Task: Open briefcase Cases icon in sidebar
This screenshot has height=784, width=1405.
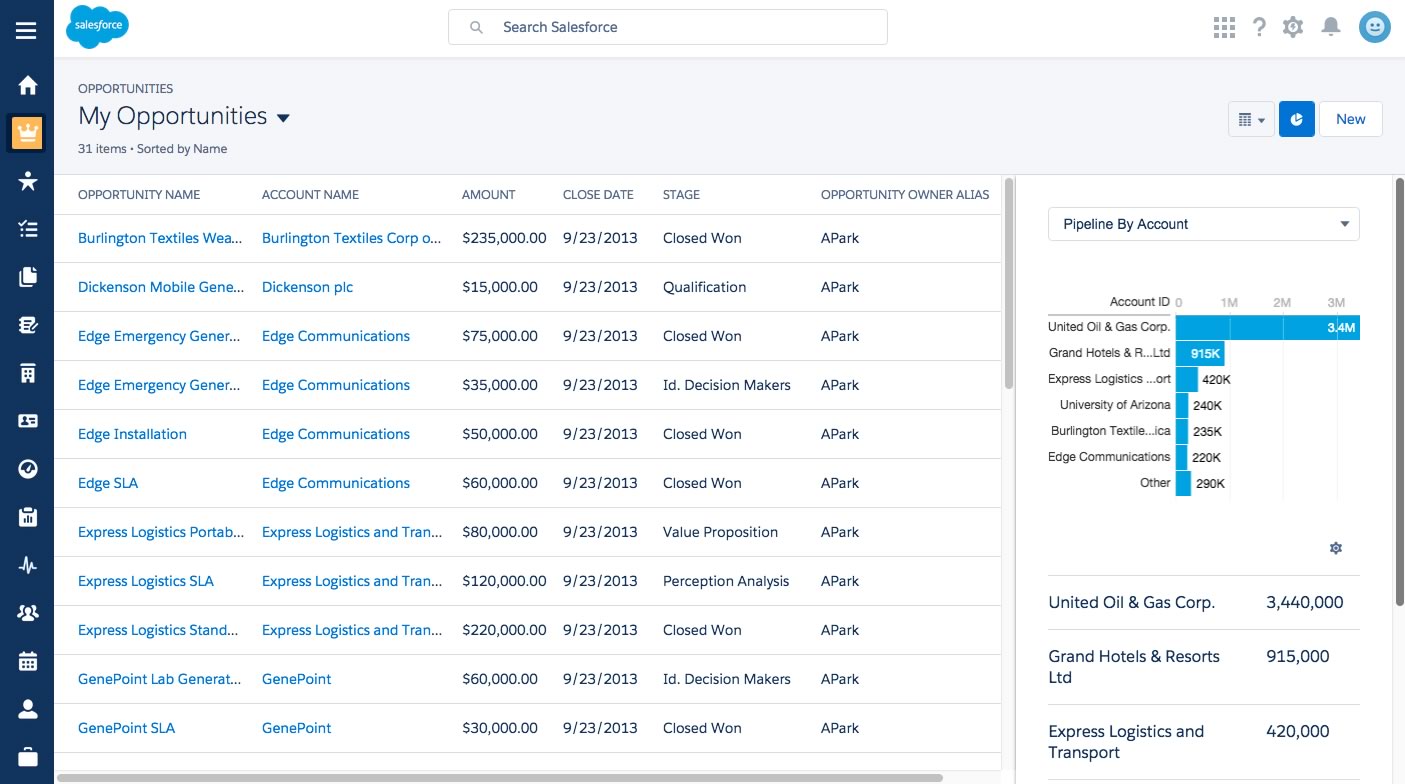Action: [28, 757]
